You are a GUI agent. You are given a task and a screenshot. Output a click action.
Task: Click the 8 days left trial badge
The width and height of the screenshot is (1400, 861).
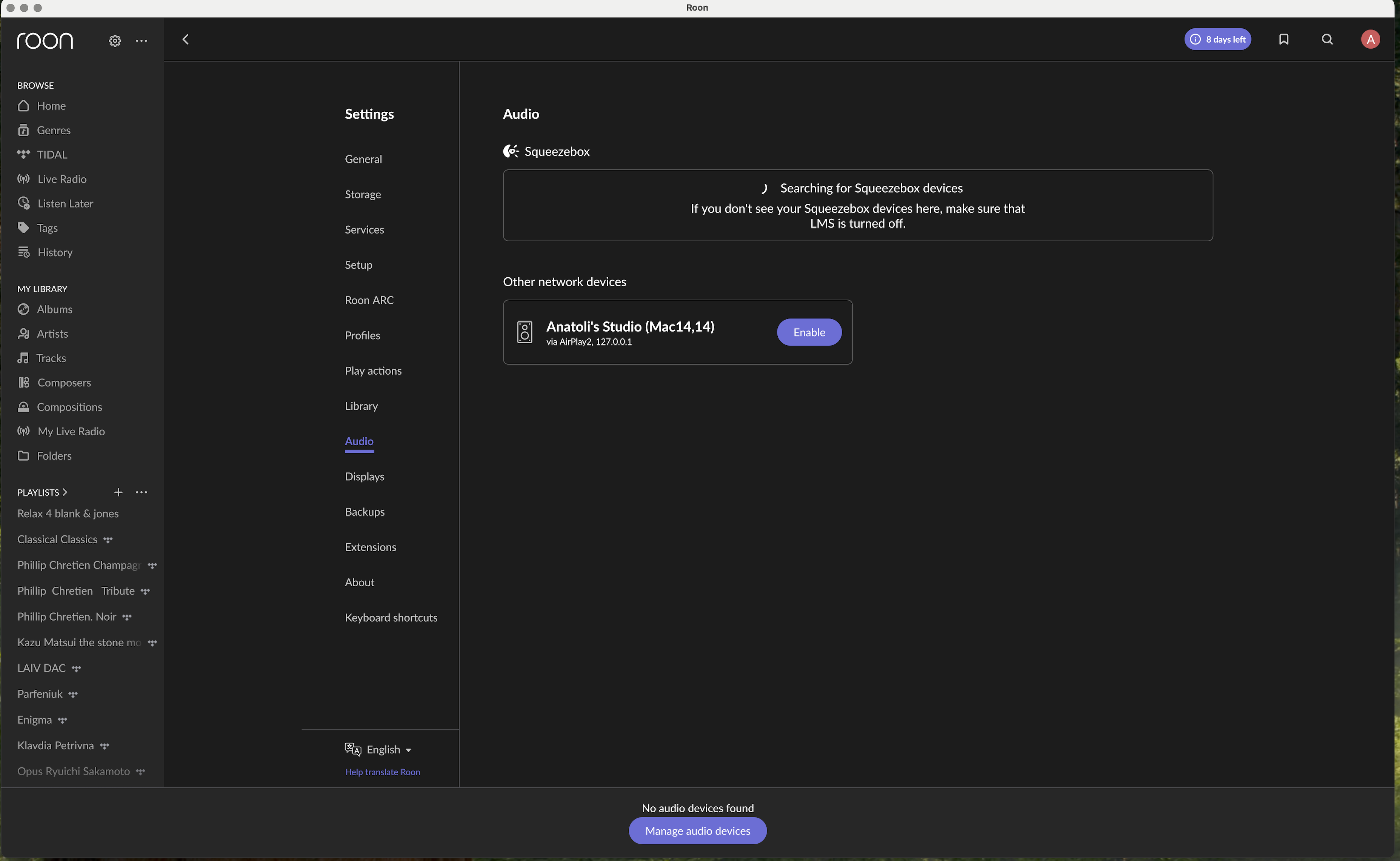1217,39
